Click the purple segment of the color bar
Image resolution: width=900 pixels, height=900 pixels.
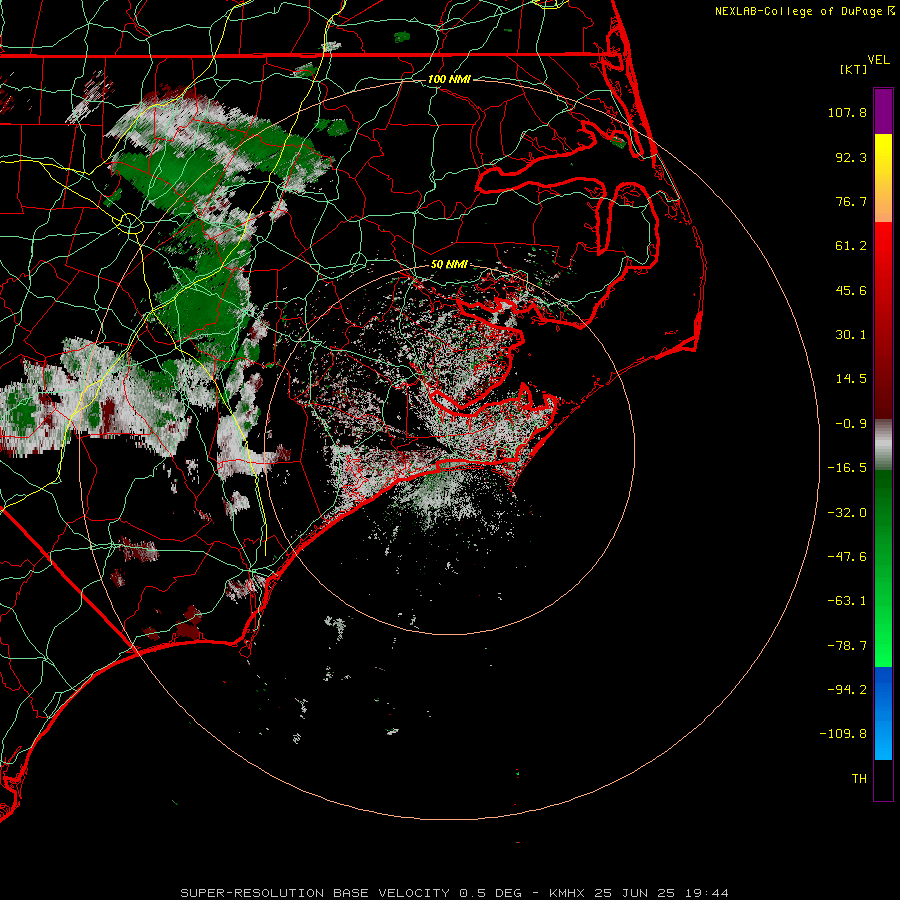[x=883, y=111]
